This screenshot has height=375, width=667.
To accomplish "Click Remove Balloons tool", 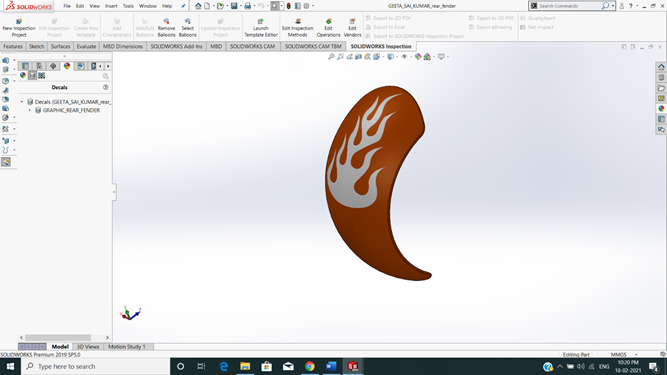I will (166, 28).
